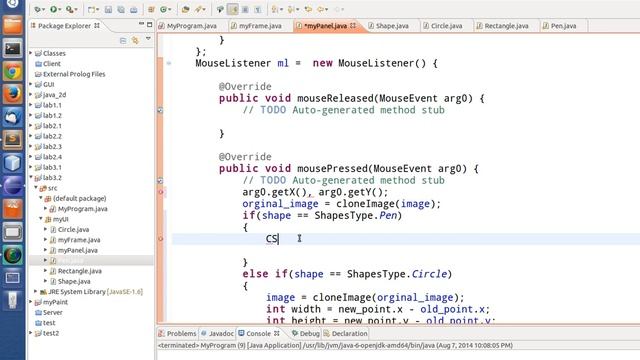Click the Save icon in the toolbar
The width and height of the screenshot is (640, 360).
click(108, 9)
